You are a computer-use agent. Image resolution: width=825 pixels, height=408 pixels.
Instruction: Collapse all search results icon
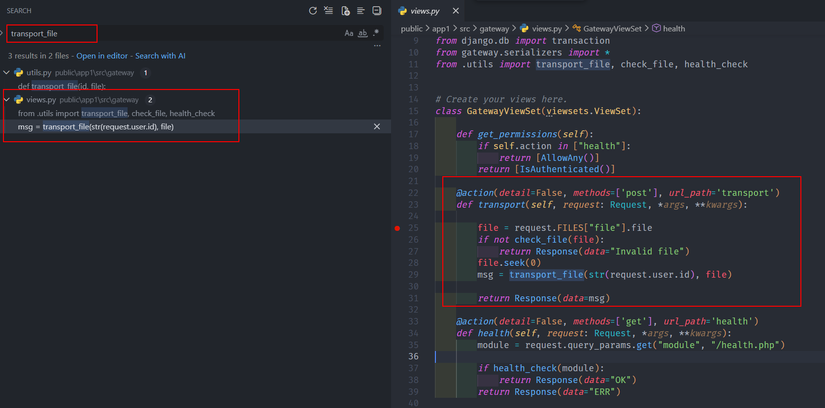[377, 11]
